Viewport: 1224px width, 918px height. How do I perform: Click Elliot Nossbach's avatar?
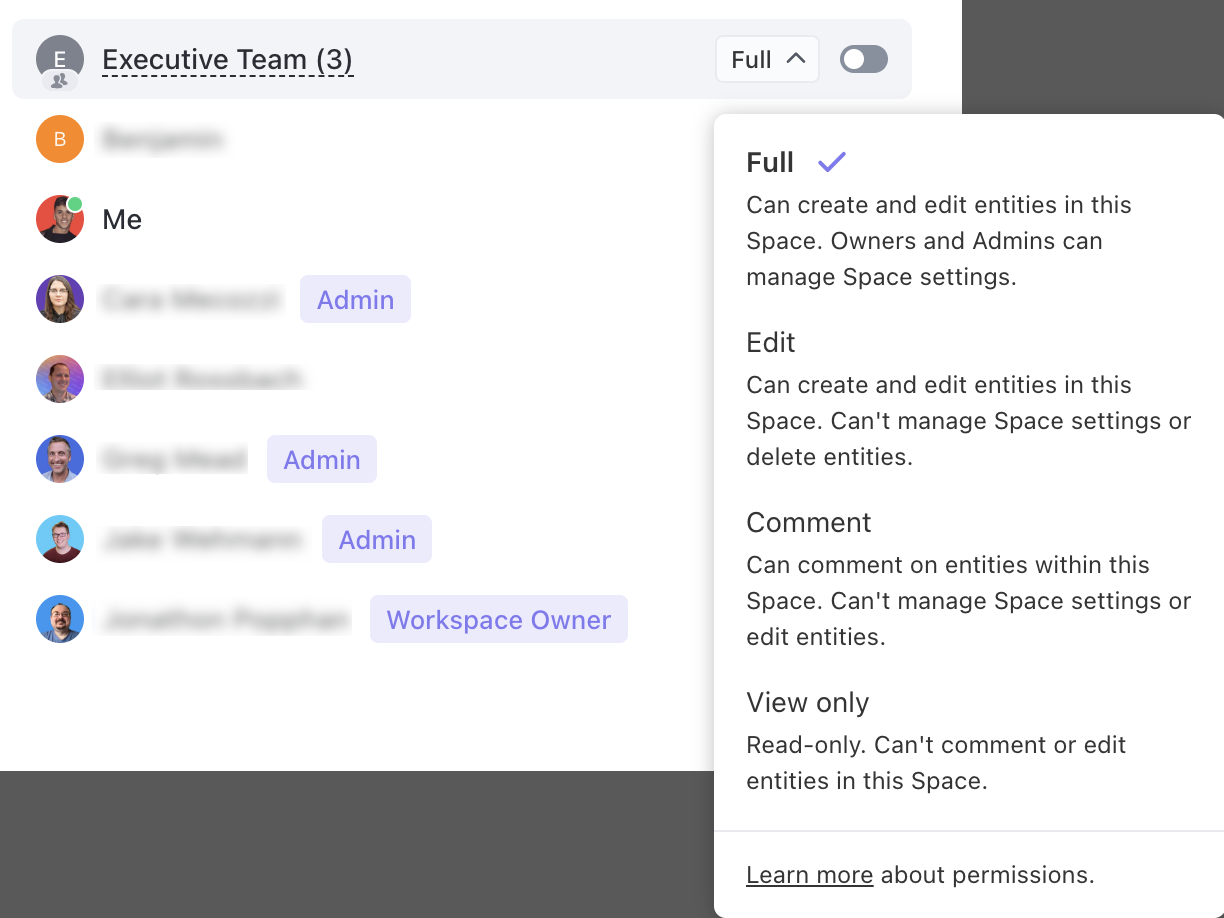click(59, 379)
